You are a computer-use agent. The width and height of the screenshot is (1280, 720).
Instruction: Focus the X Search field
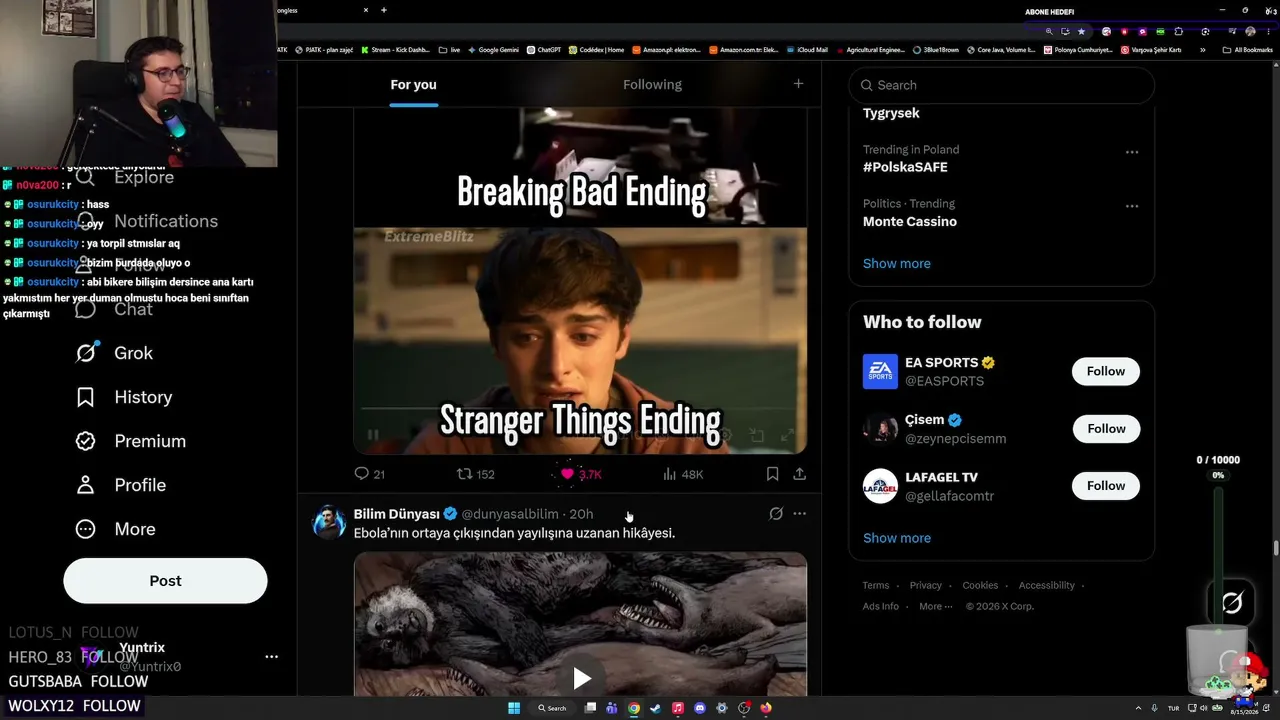click(1002, 85)
